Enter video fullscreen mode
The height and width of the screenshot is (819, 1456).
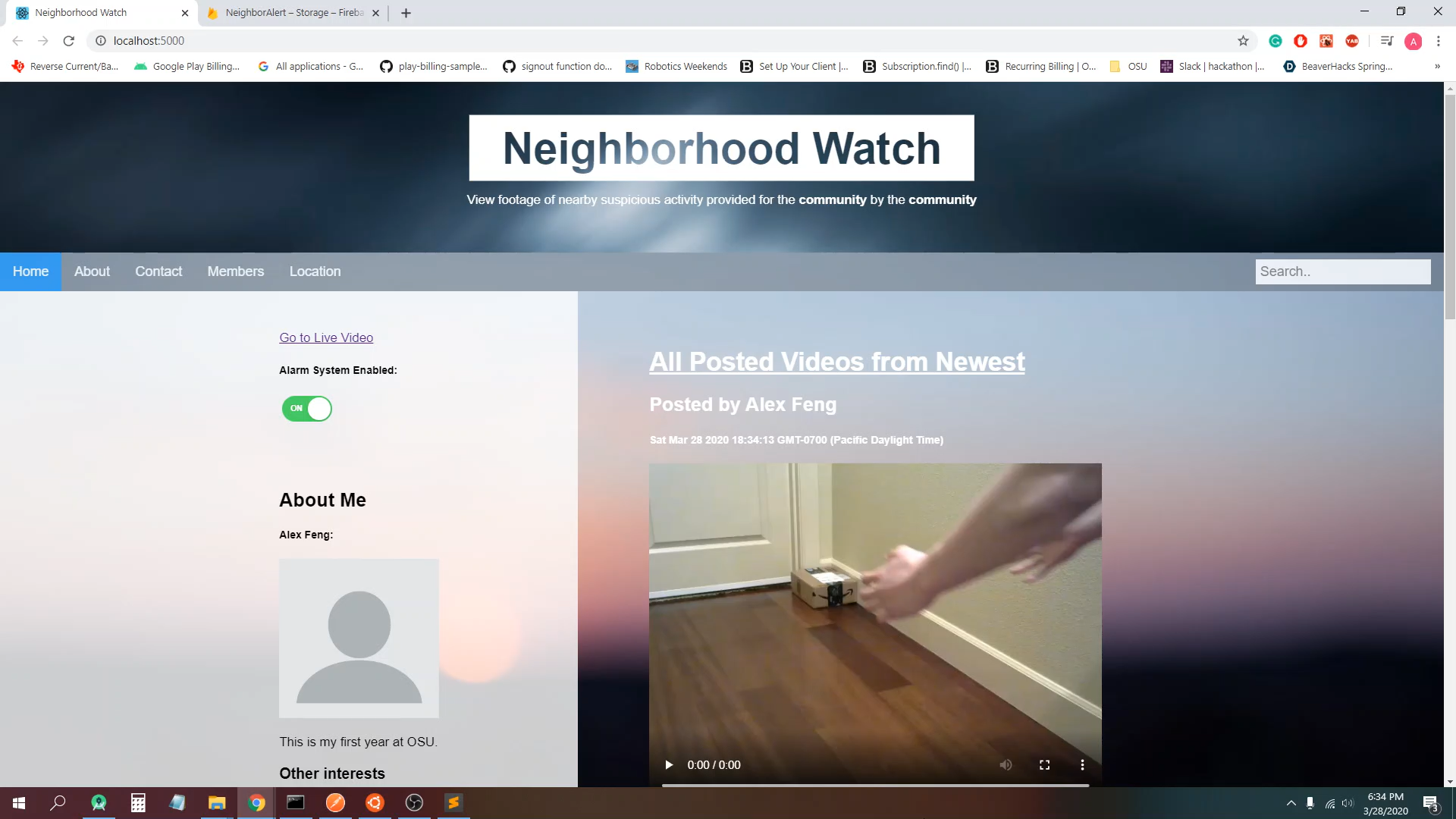(1044, 764)
